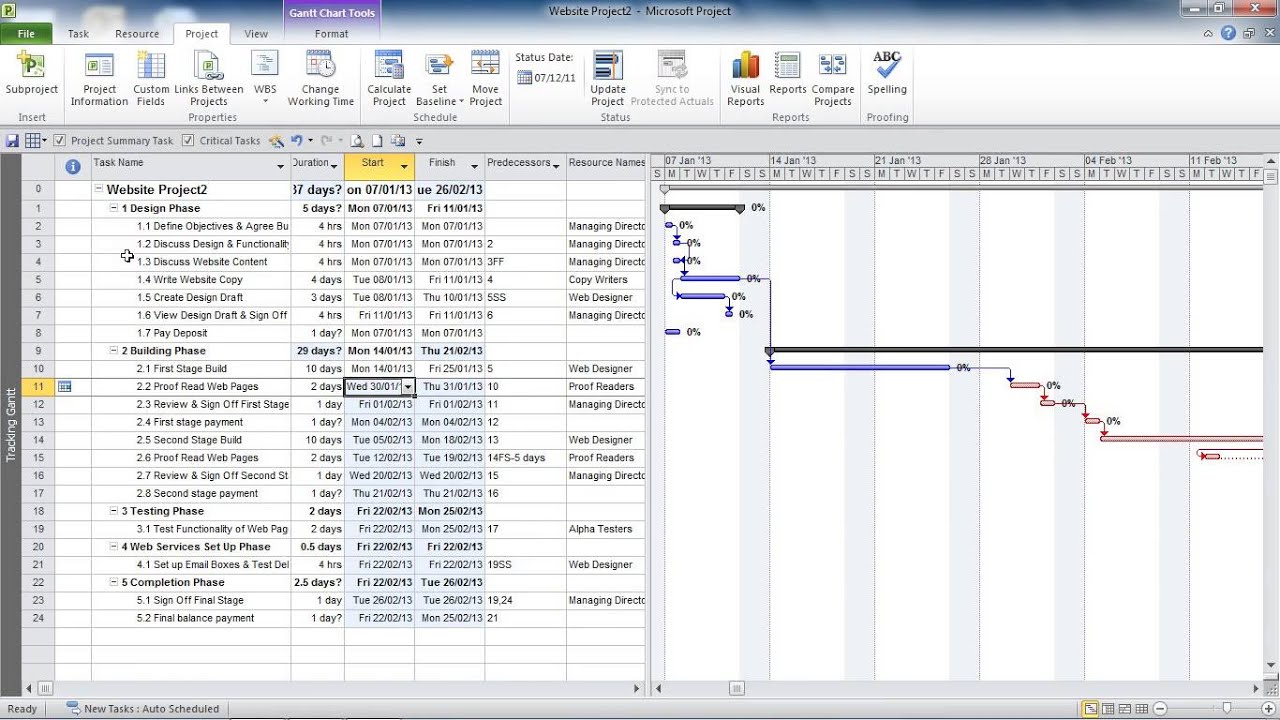This screenshot has width=1280, height=720.
Task: Zoom in using the status bar plus control
Action: pos(1268,707)
